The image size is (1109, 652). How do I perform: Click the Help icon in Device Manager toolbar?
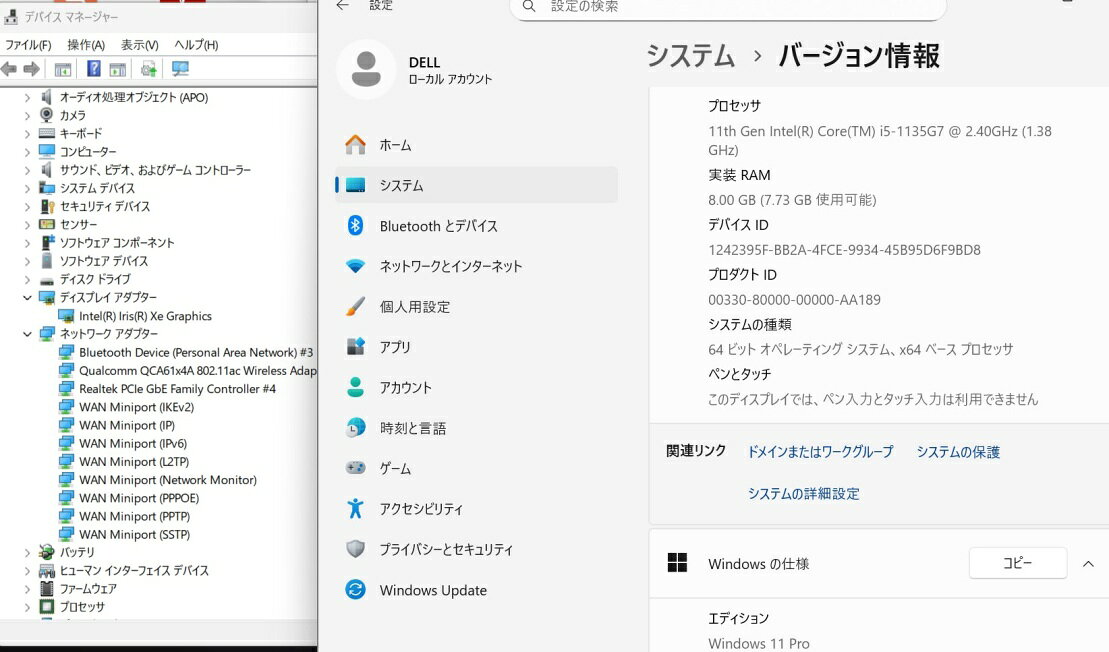click(x=93, y=69)
